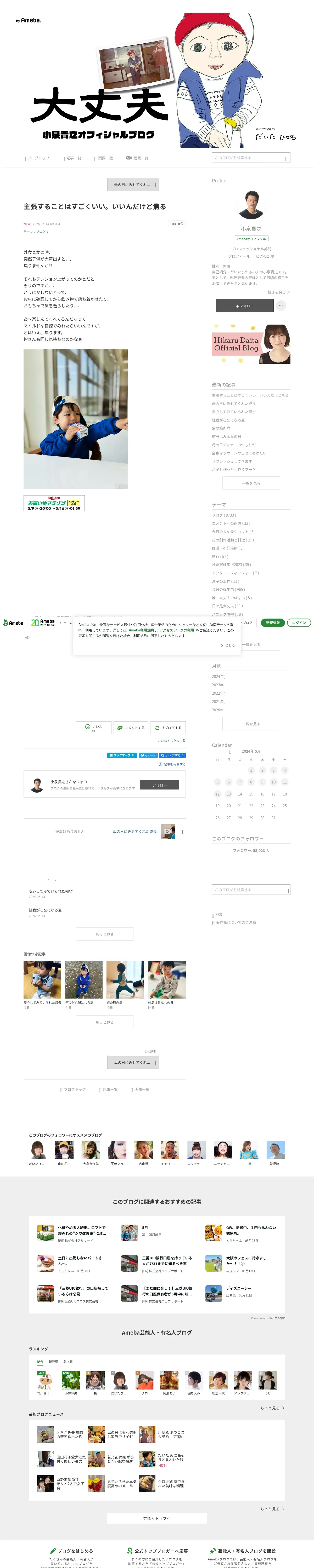Screen dimensions: 314x1568
Task: Go to ブログトップ in top navigation
Action: (x=37, y=158)
